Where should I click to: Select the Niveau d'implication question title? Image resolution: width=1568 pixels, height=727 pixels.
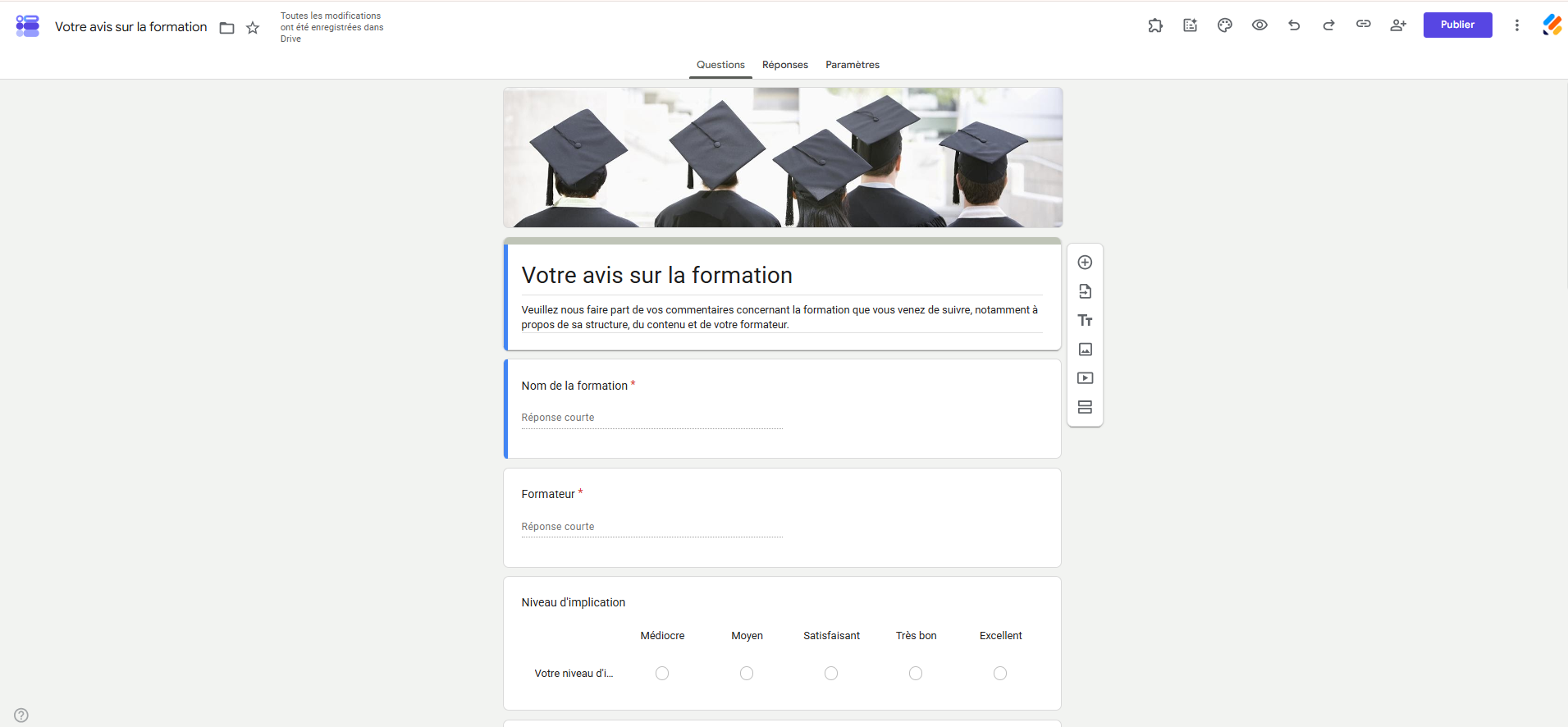574,603
